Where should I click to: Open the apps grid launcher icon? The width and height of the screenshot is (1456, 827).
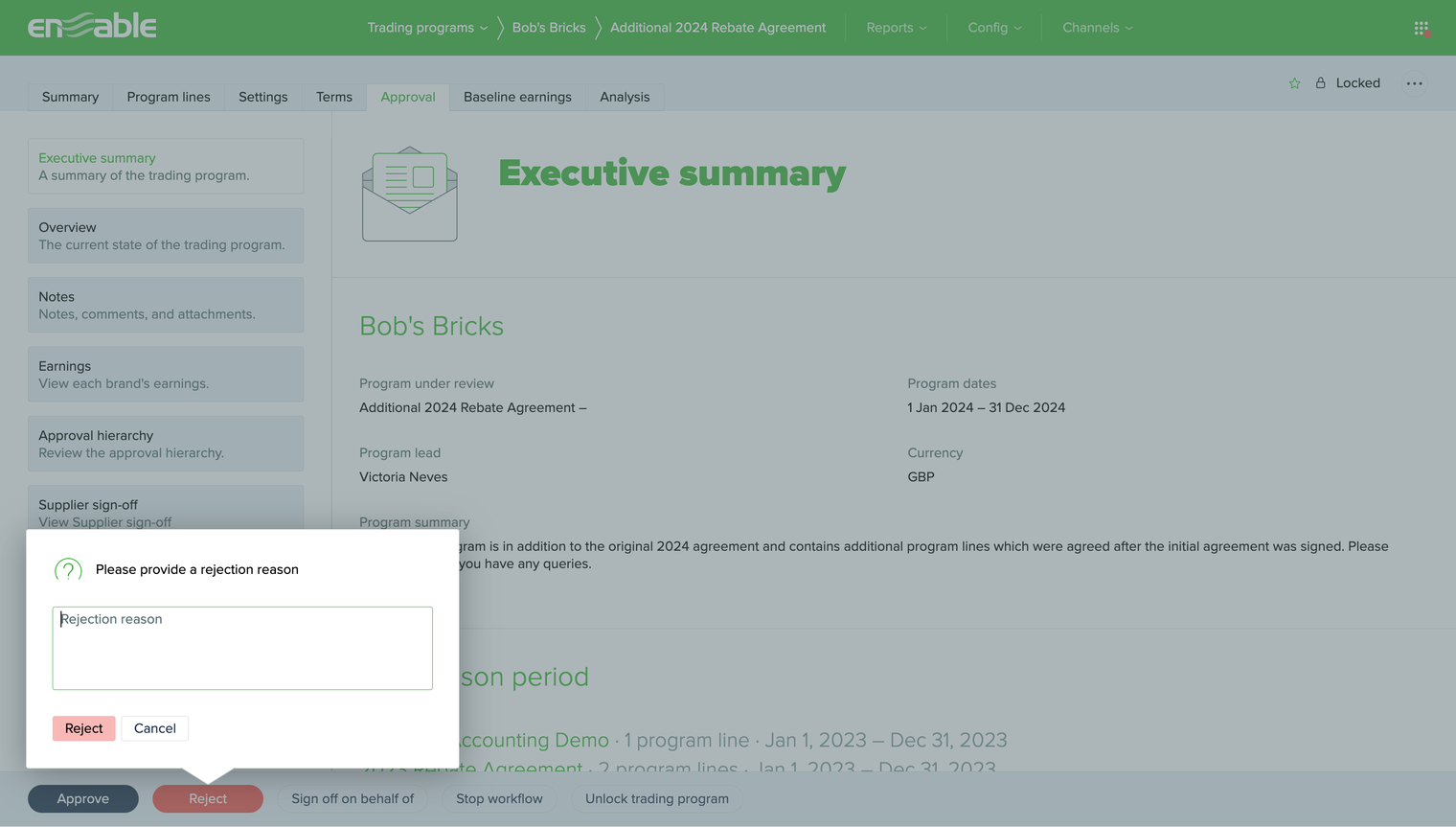coord(1422,28)
